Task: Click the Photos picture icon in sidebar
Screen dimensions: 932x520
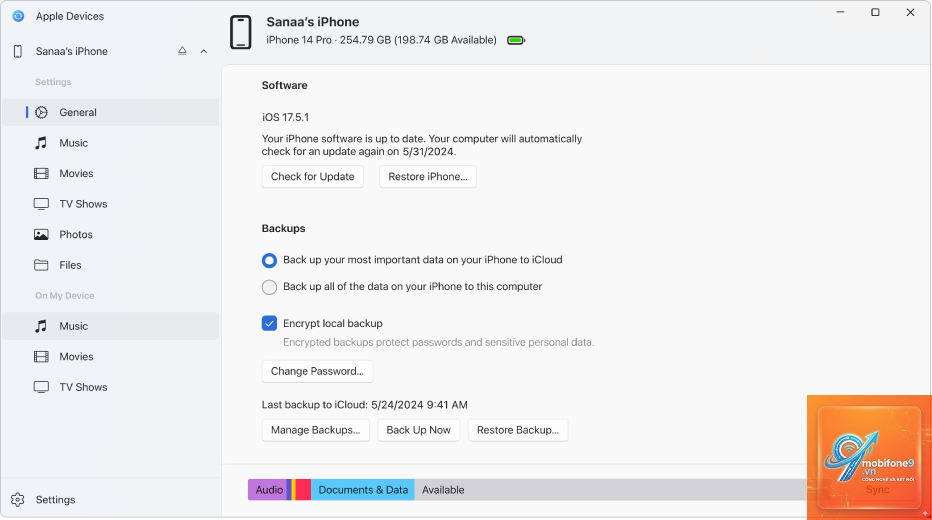Action: (x=41, y=234)
